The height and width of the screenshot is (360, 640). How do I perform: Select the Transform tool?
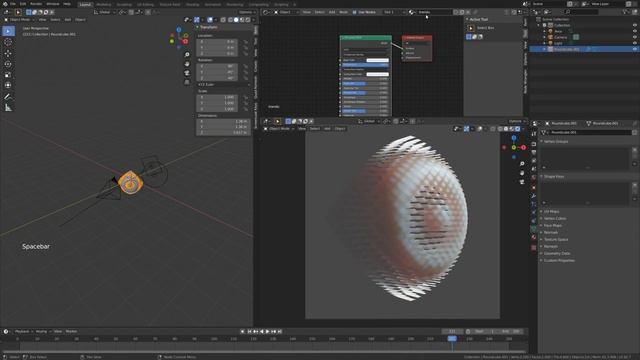[8, 85]
